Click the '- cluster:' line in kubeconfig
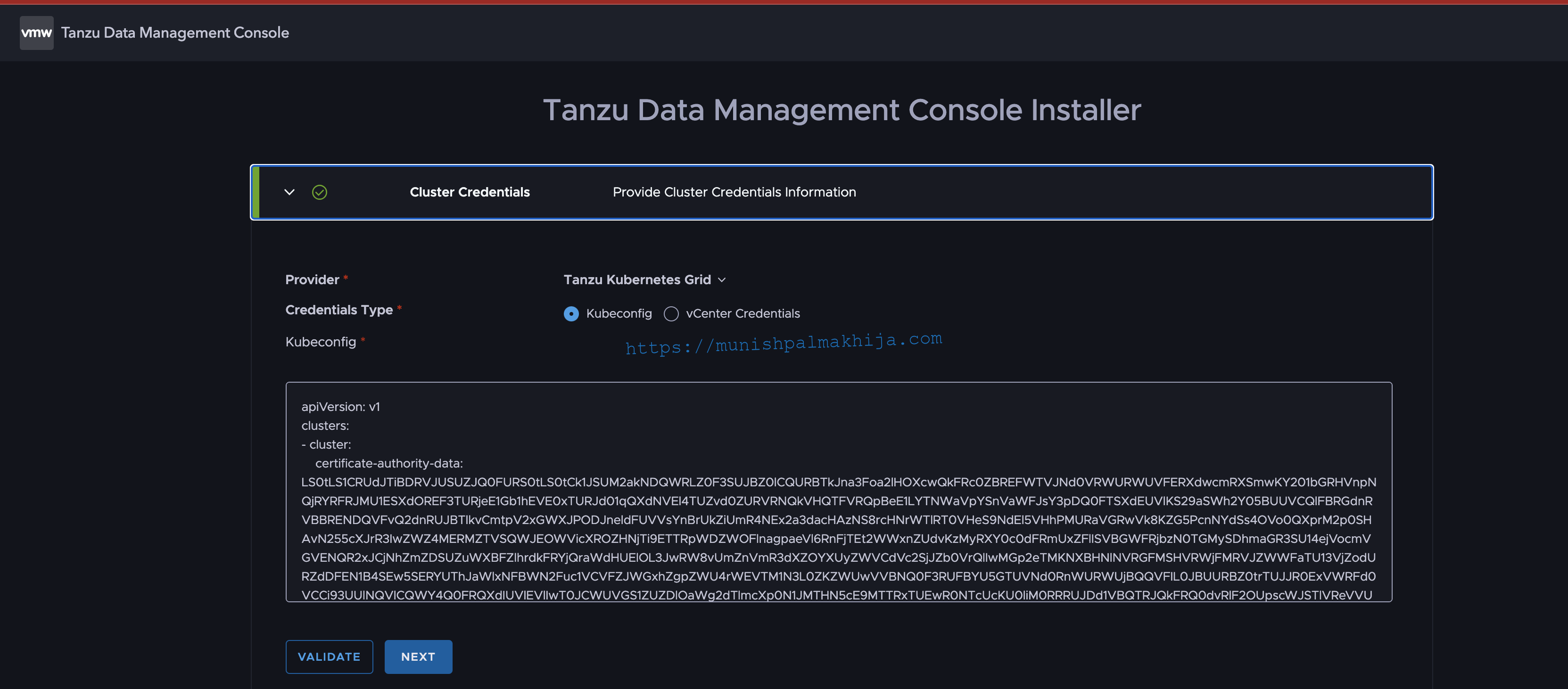 coord(326,444)
